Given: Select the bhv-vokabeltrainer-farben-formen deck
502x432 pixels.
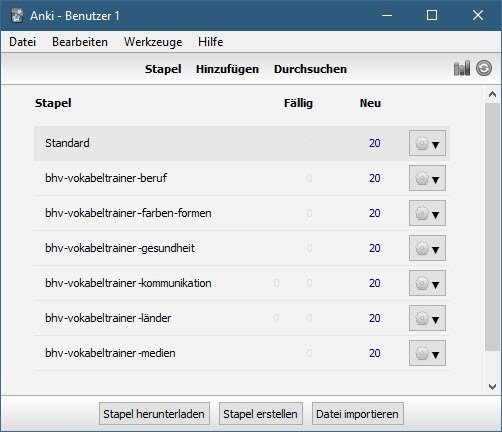Looking at the screenshot, I should (128, 213).
